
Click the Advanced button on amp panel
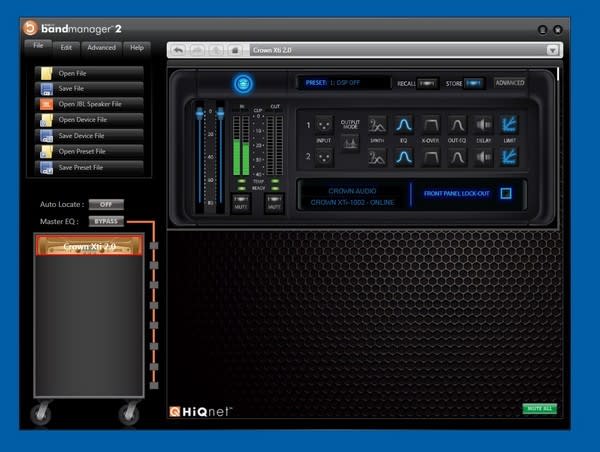click(510, 83)
